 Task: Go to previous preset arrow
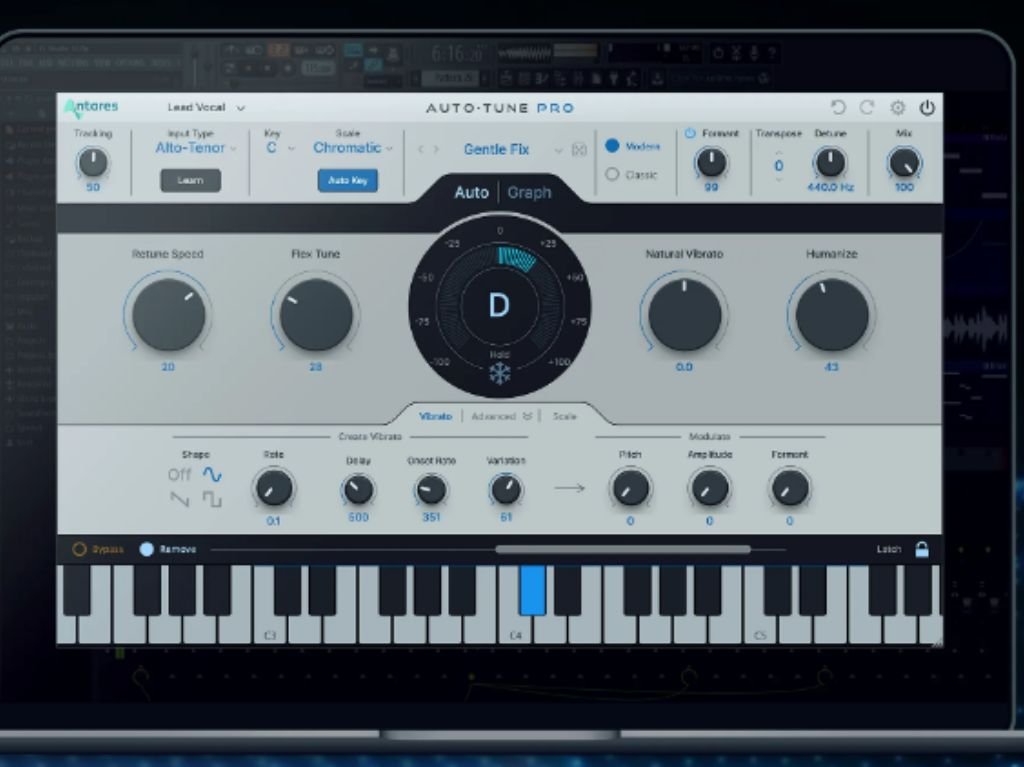pyautogui.click(x=421, y=150)
